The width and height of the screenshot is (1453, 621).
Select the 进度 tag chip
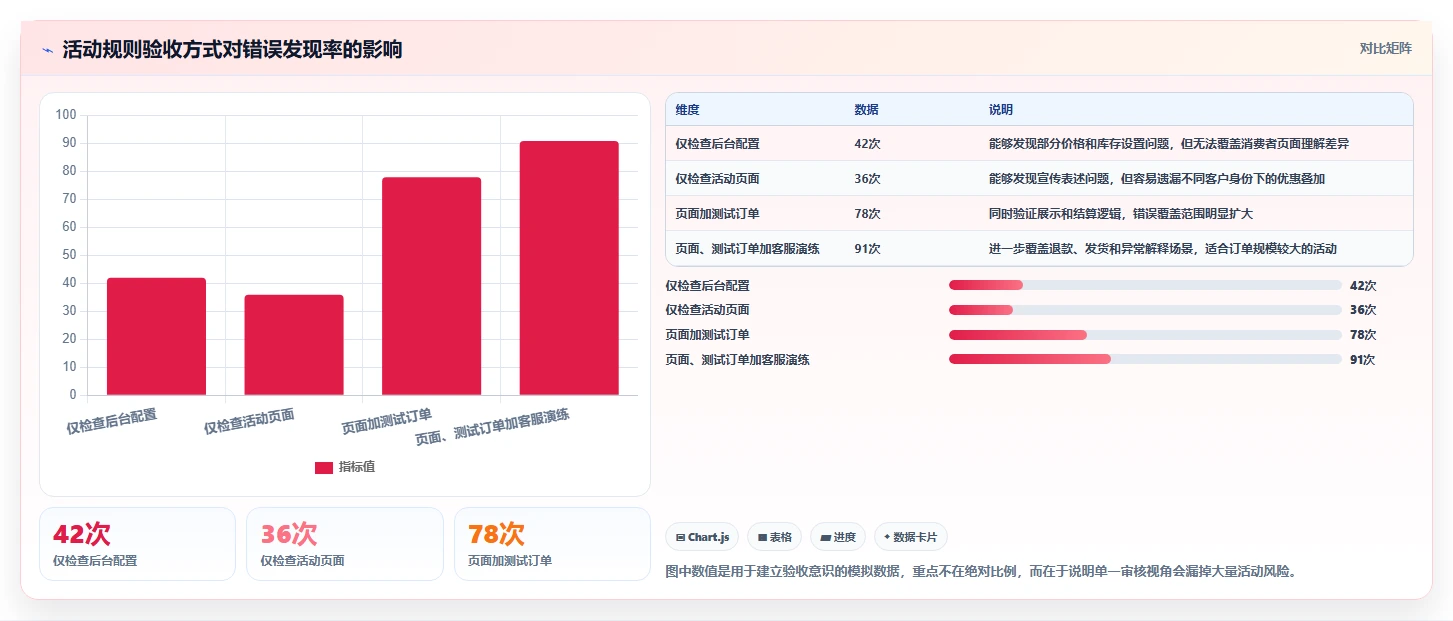(x=838, y=537)
